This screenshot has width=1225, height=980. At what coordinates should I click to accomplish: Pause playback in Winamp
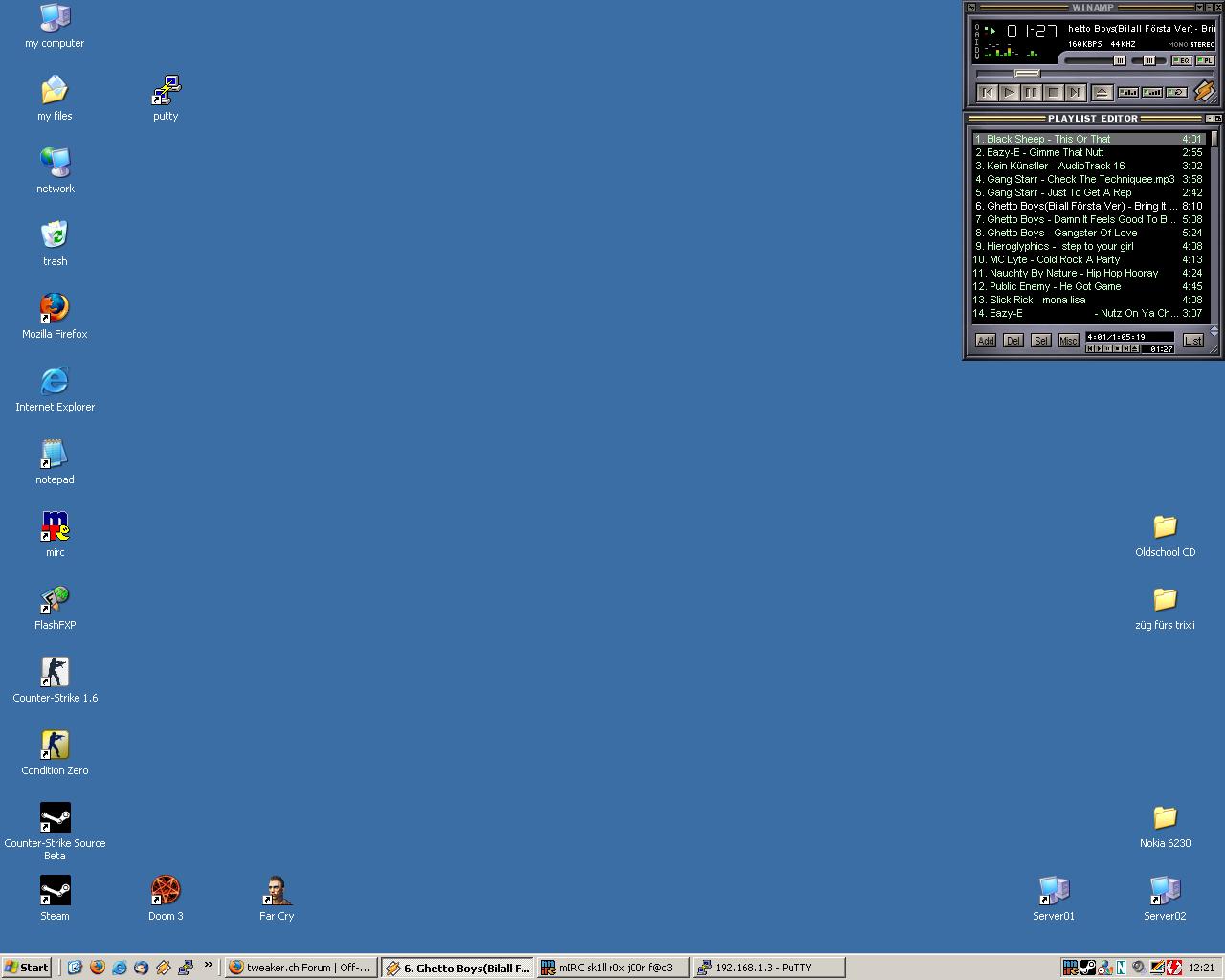coord(1032,93)
